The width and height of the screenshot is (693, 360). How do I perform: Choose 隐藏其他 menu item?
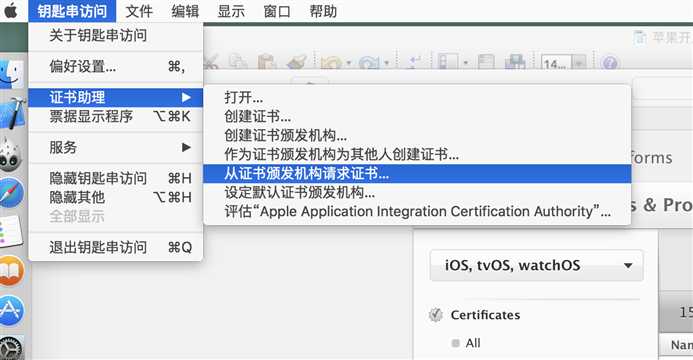point(116,197)
